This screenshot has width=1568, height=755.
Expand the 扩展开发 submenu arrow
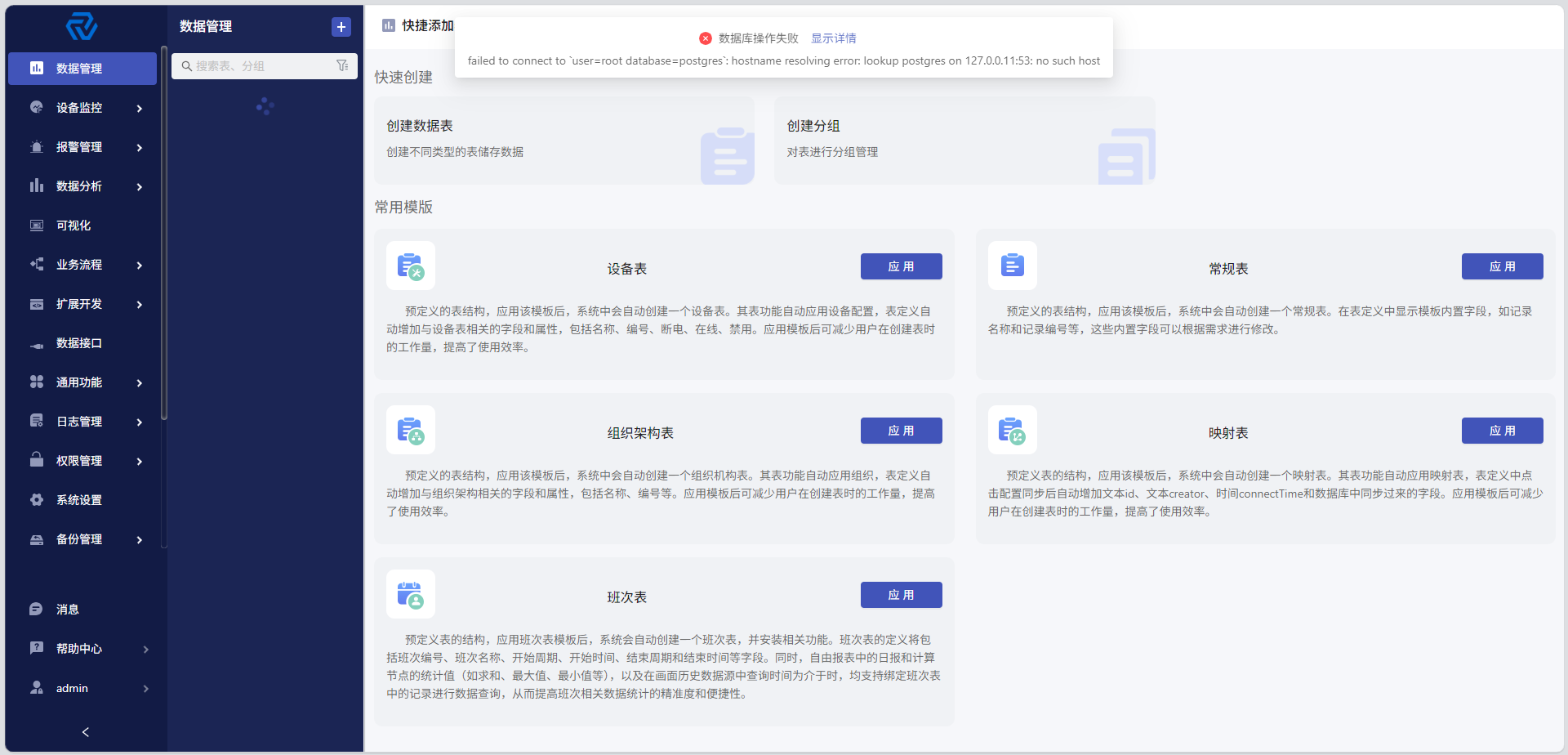click(x=140, y=304)
